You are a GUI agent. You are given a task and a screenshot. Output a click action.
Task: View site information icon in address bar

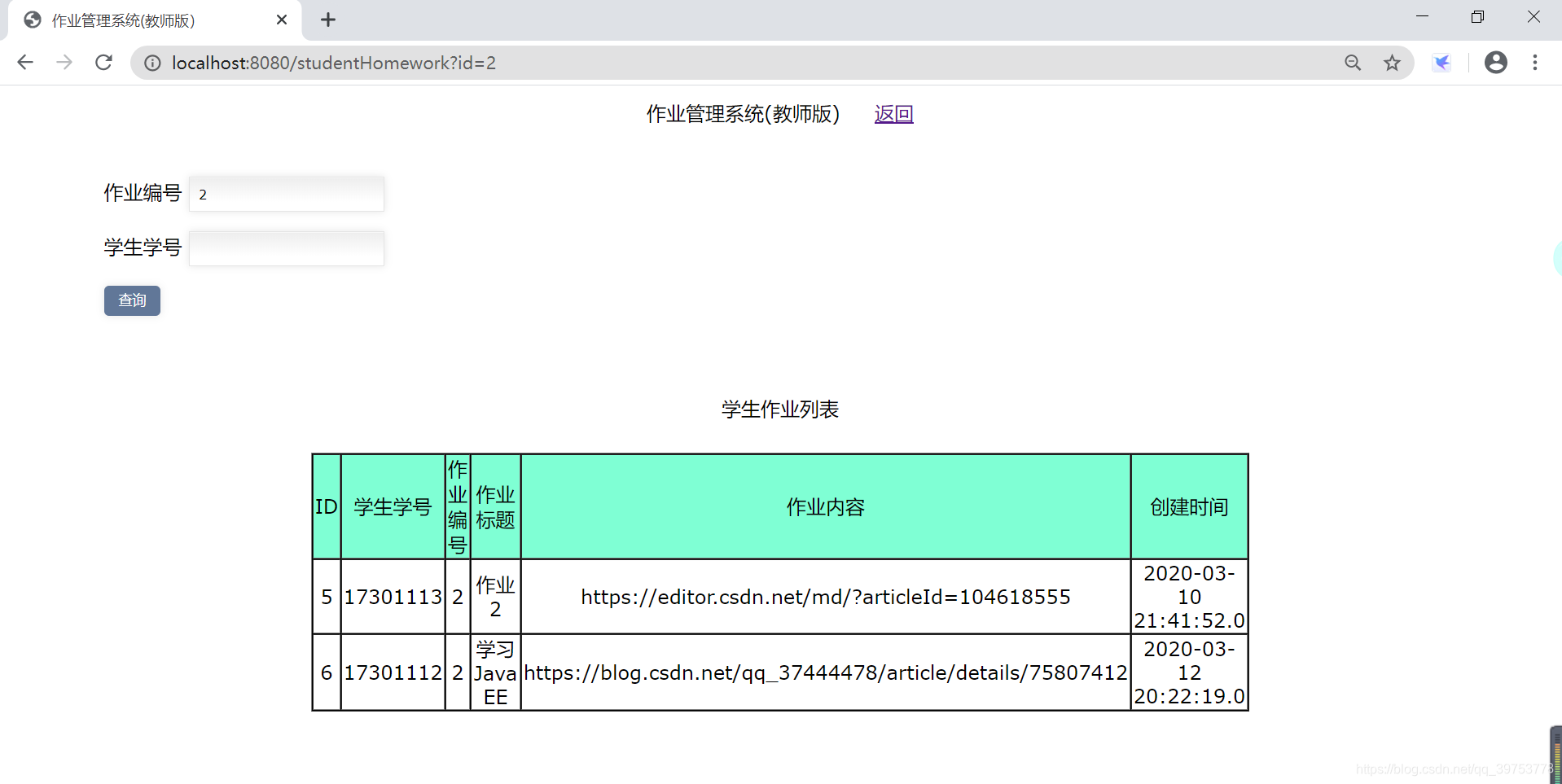[x=152, y=63]
